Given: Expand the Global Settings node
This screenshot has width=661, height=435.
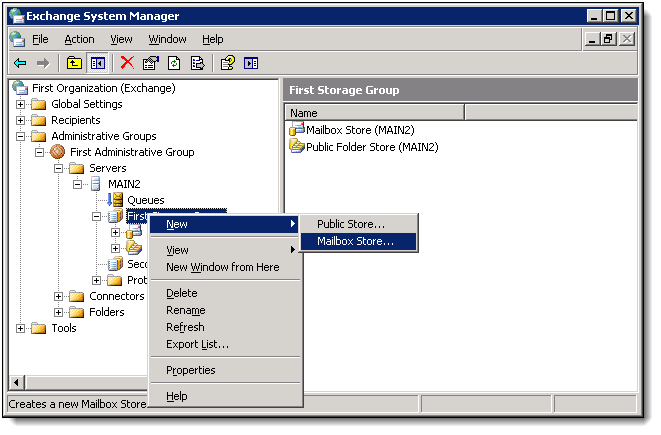Looking at the screenshot, I should [x=20, y=104].
